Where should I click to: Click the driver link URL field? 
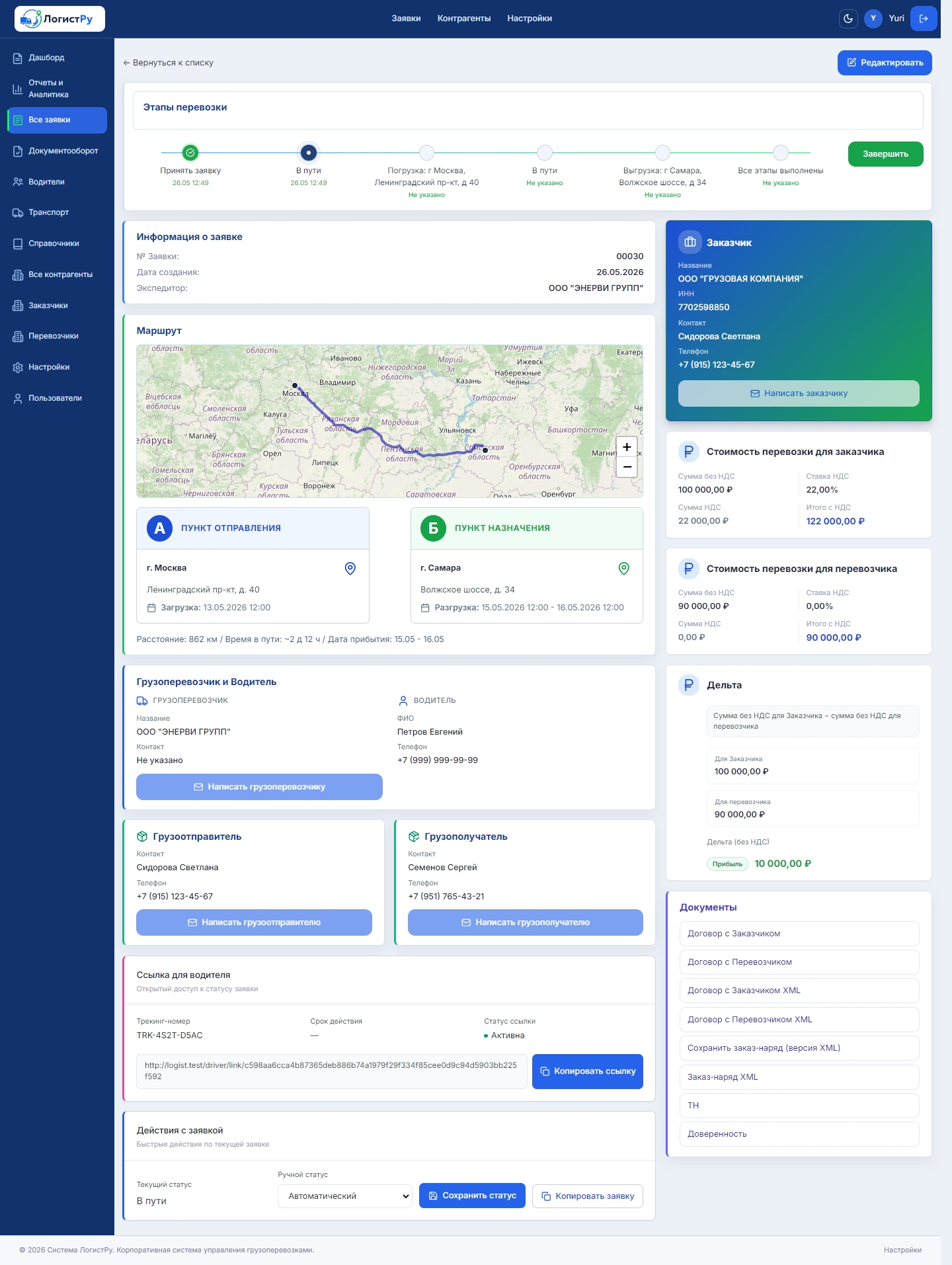coord(331,1071)
